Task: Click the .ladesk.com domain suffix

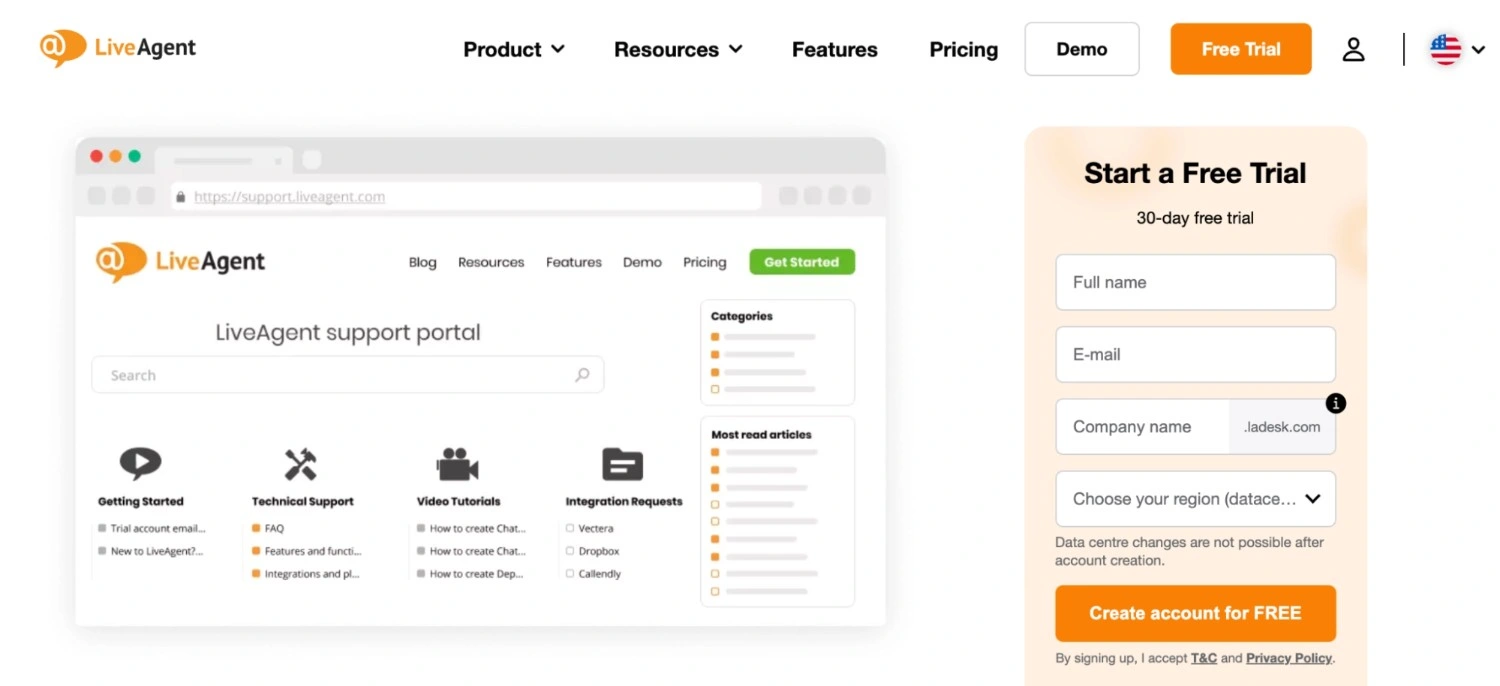Action: (1282, 427)
